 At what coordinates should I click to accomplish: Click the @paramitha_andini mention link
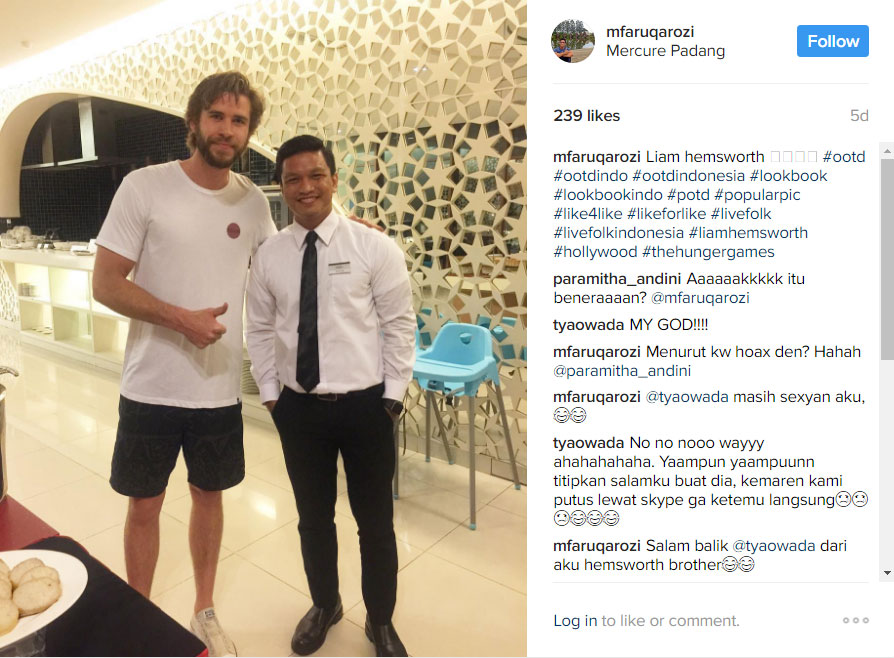tap(622, 371)
